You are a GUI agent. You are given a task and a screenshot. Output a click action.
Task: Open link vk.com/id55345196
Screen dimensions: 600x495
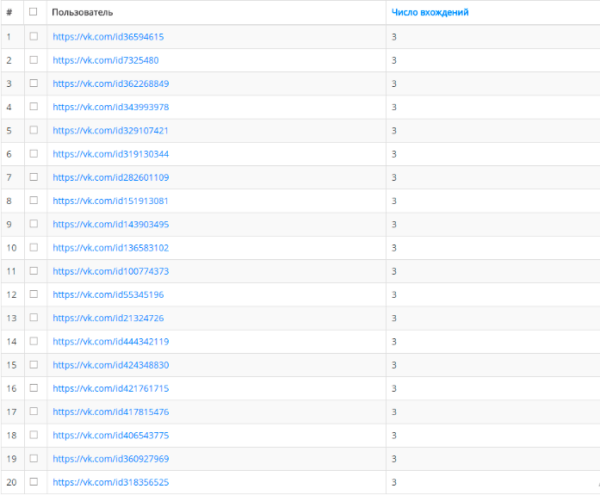pyautogui.click(x=108, y=295)
